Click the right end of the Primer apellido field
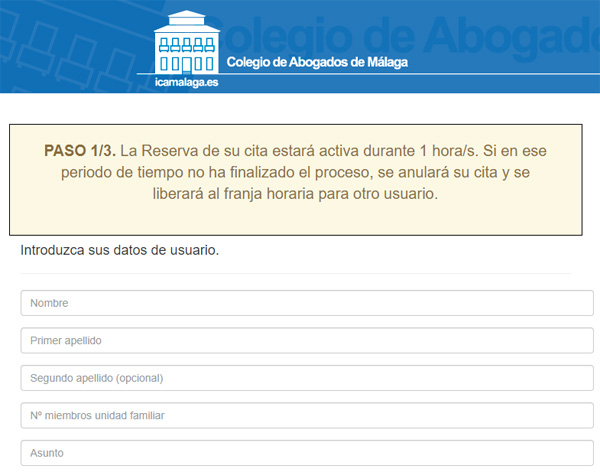This screenshot has width=600, height=472. tap(570, 341)
